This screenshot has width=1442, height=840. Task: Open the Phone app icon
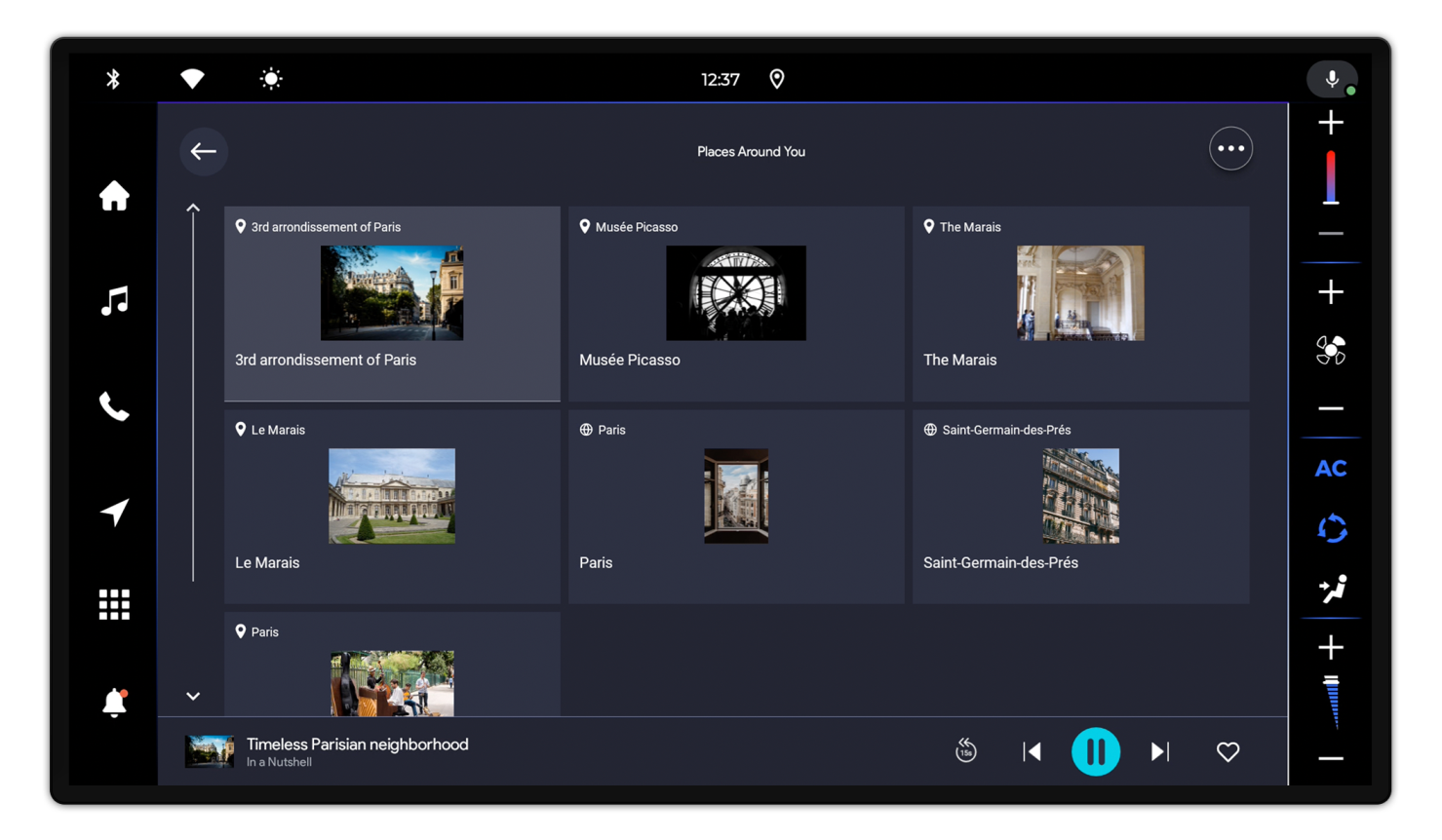point(114,406)
